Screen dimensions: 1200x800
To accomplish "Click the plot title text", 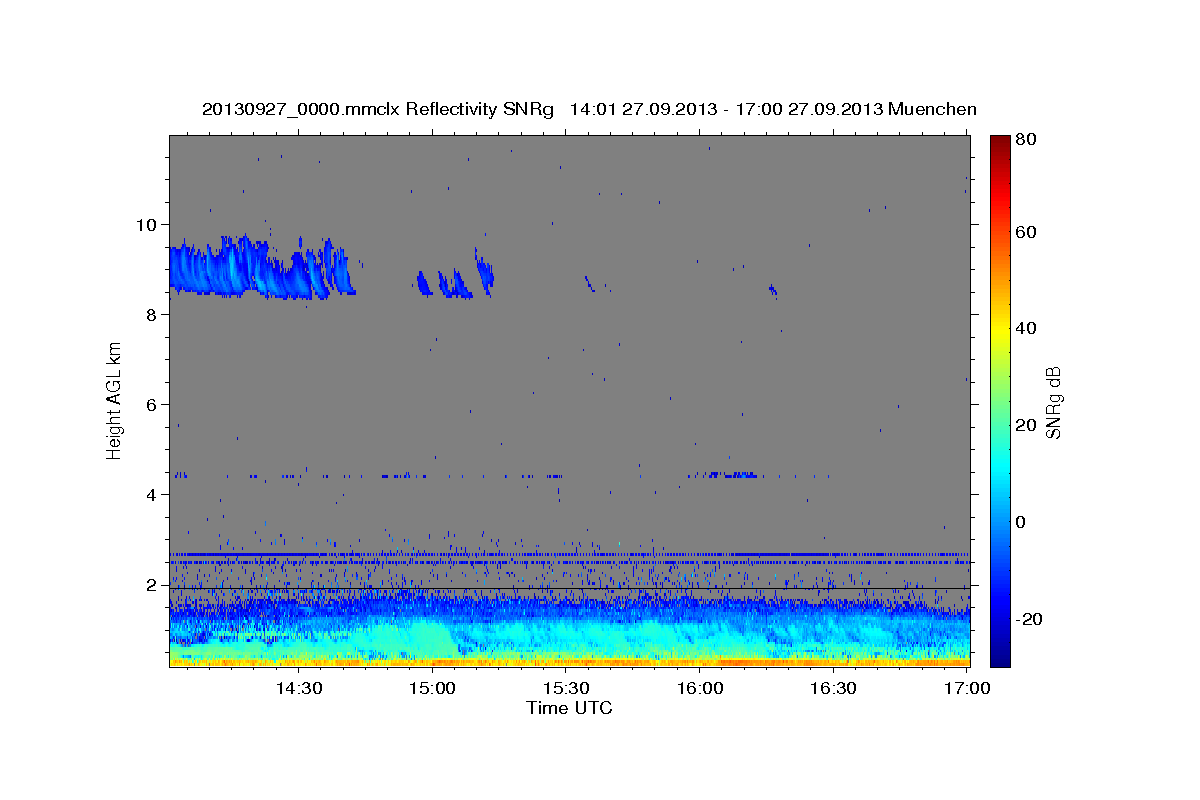I will [x=589, y=109].
